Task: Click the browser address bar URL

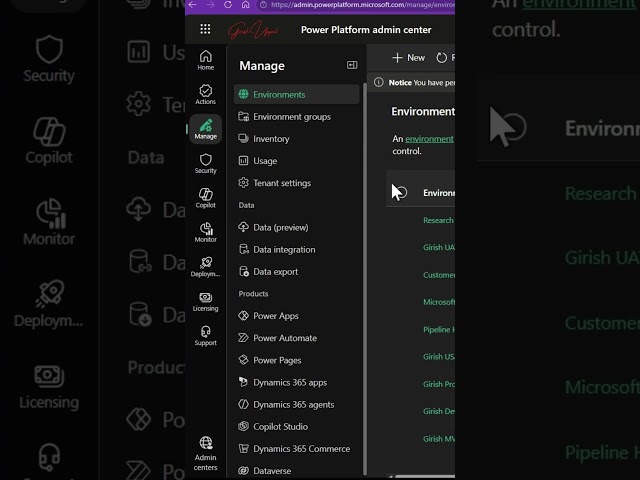Action: pos(362,5)
